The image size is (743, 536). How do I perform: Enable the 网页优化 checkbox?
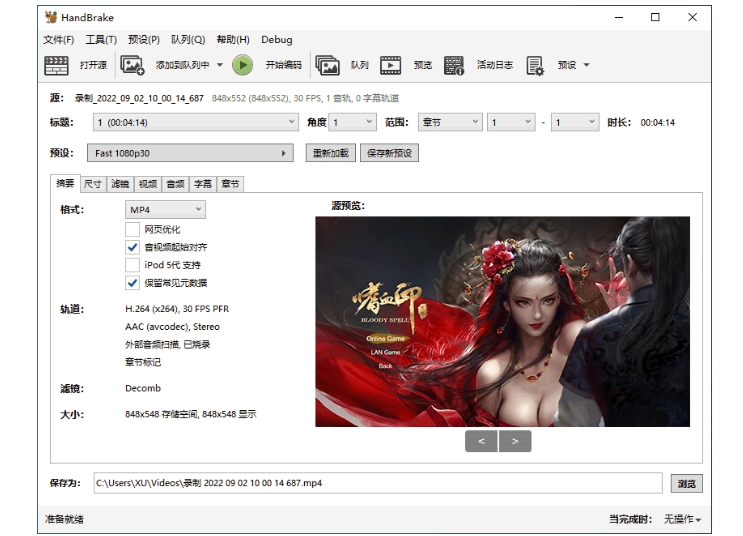[132, 229]
